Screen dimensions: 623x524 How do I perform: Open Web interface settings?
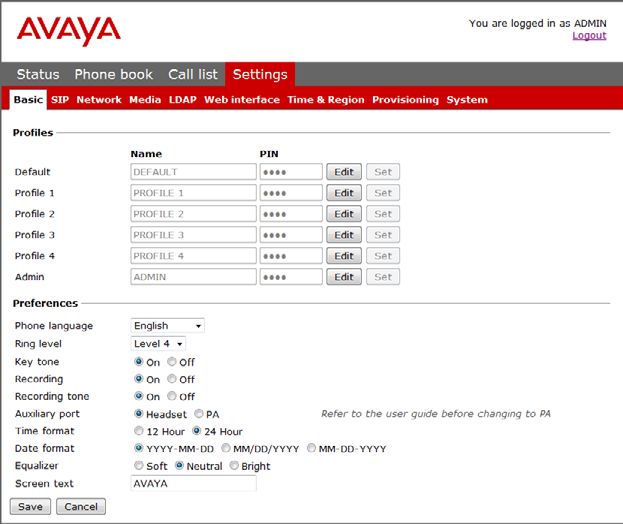[x=242, y=99]
